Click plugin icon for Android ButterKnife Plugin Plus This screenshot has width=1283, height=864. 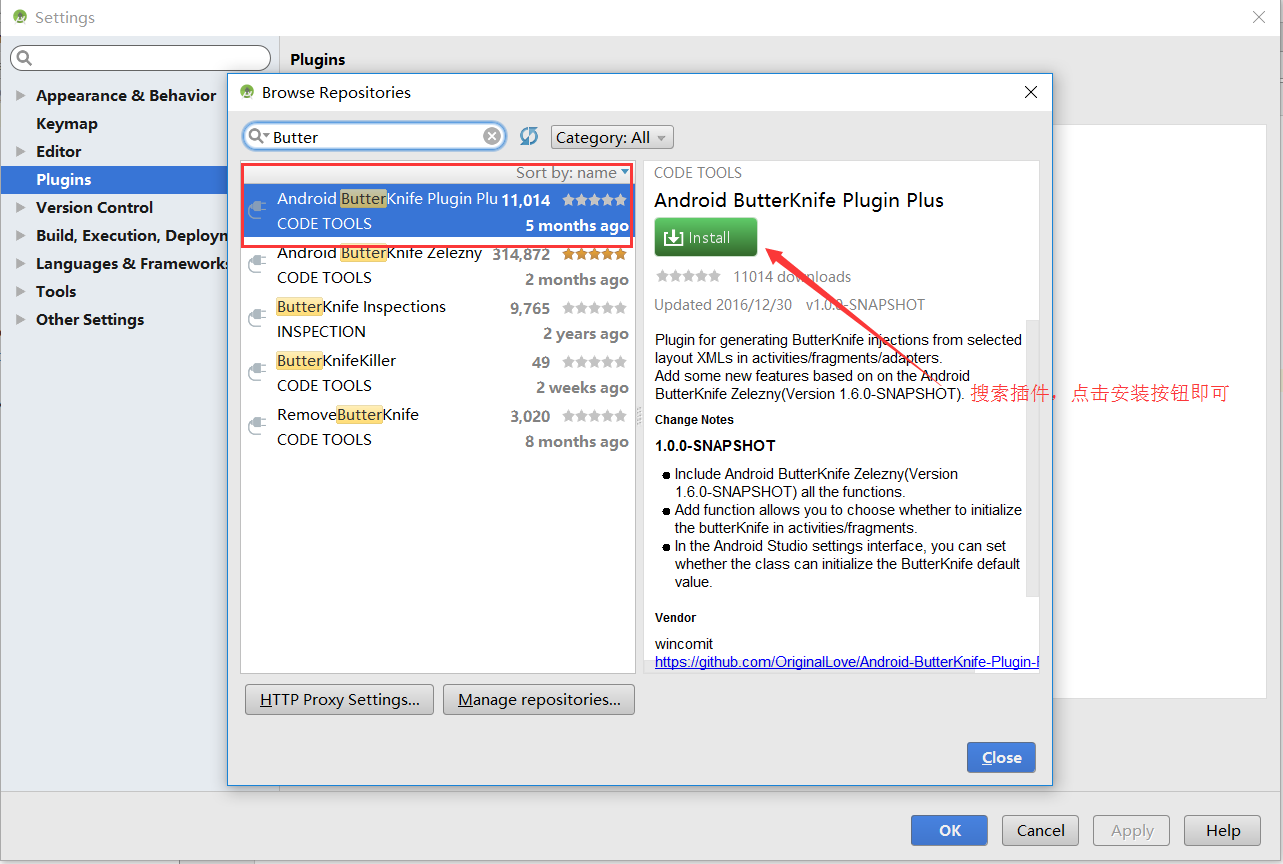coord(257,211)
